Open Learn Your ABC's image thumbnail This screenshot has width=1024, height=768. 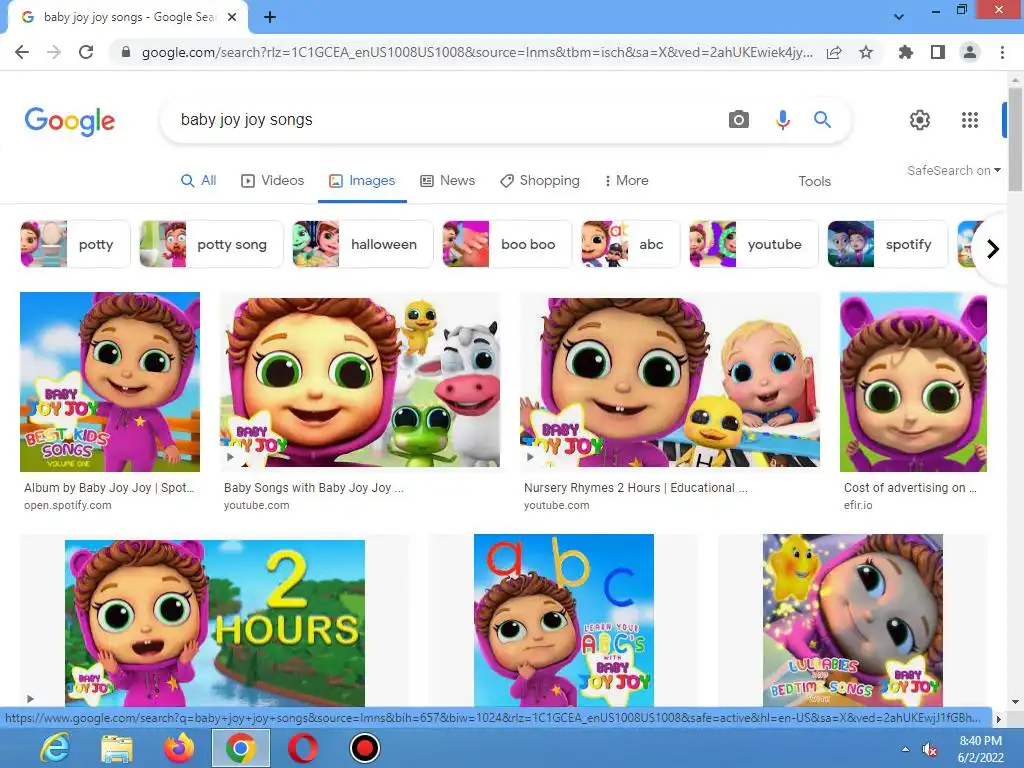coord(564,620)
